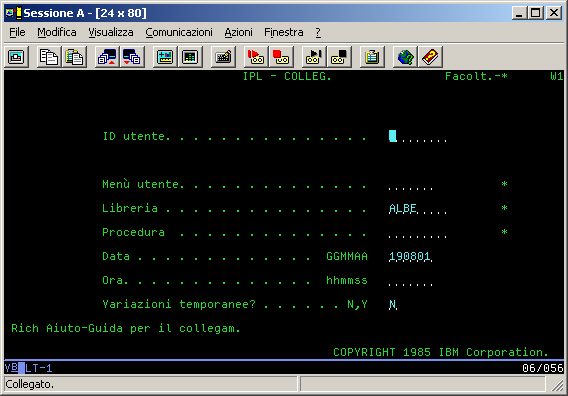Click the Variaziони temporanee N field
This screenshot has height=396, width=568.
[x=393, y=304]
